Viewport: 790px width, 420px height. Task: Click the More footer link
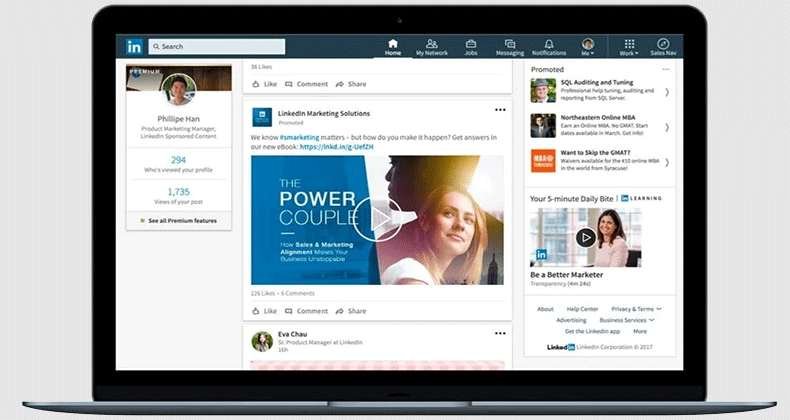[640, 331]
